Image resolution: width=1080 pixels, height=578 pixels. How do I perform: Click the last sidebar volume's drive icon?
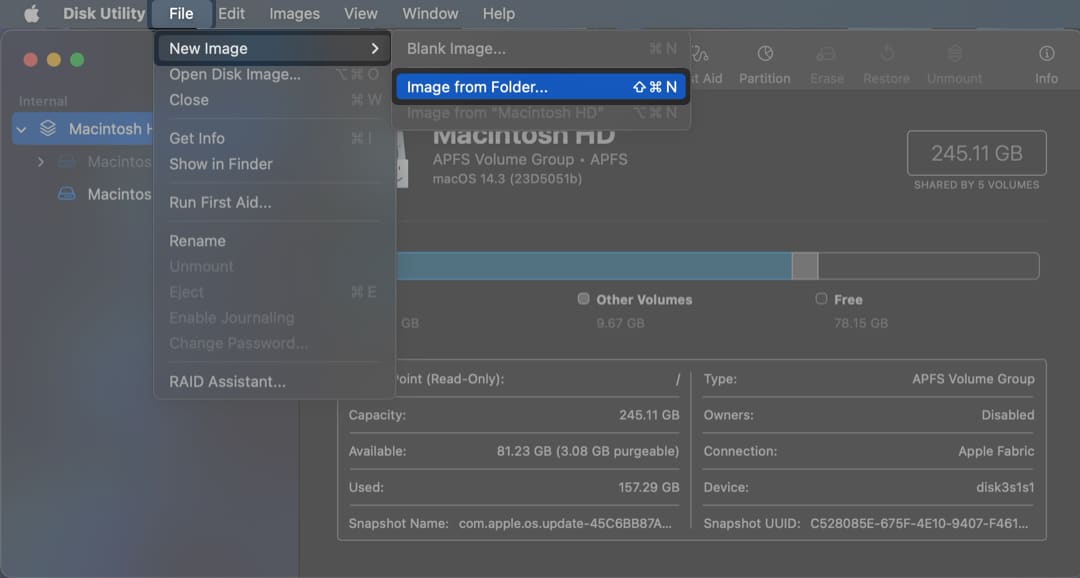point(67,194)
